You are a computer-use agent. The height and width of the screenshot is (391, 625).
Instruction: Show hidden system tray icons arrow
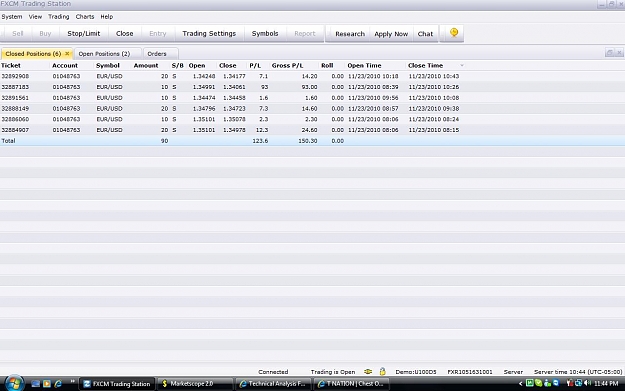point(520,383)
